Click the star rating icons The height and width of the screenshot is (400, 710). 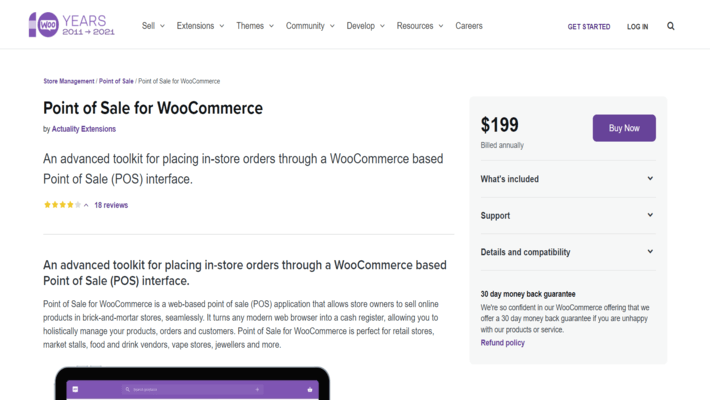click(x=61, y=205)
